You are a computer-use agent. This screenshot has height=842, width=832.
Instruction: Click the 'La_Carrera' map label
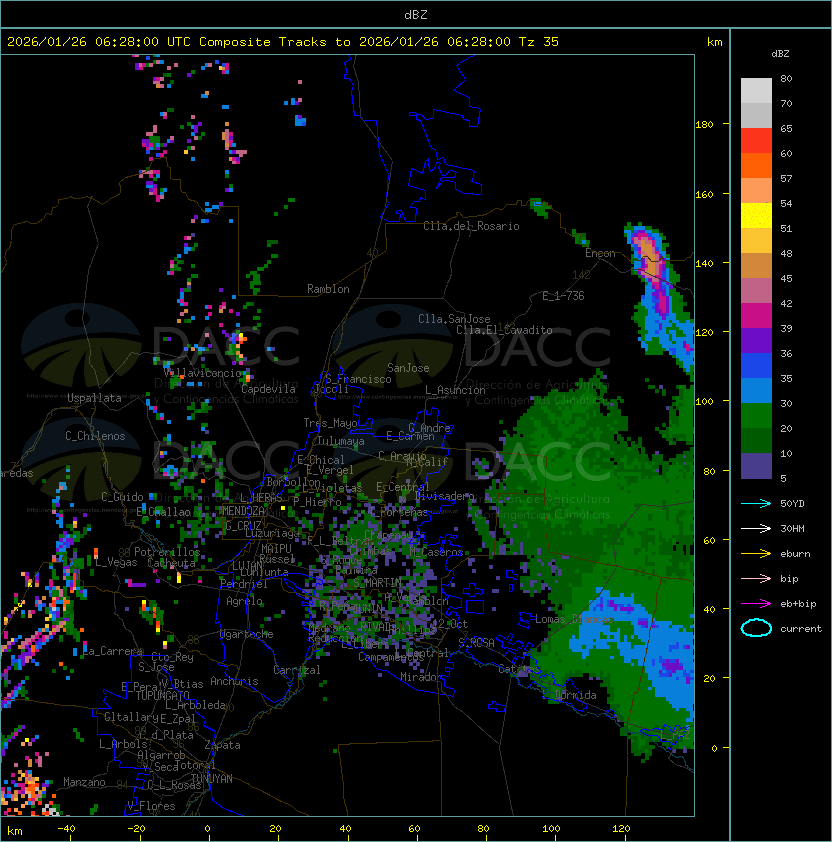coord(113,651)
